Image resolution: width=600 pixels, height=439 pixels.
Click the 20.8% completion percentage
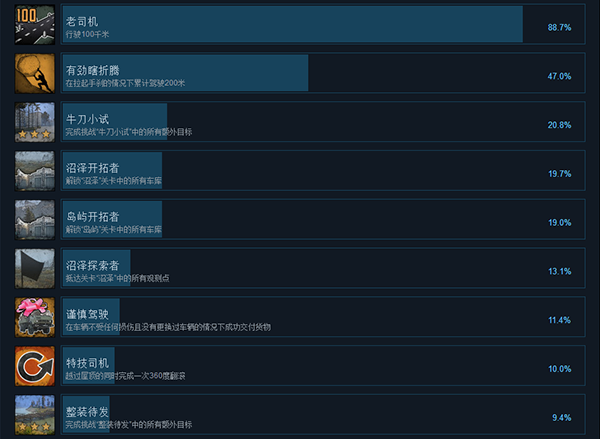click(x=559, y=125)
